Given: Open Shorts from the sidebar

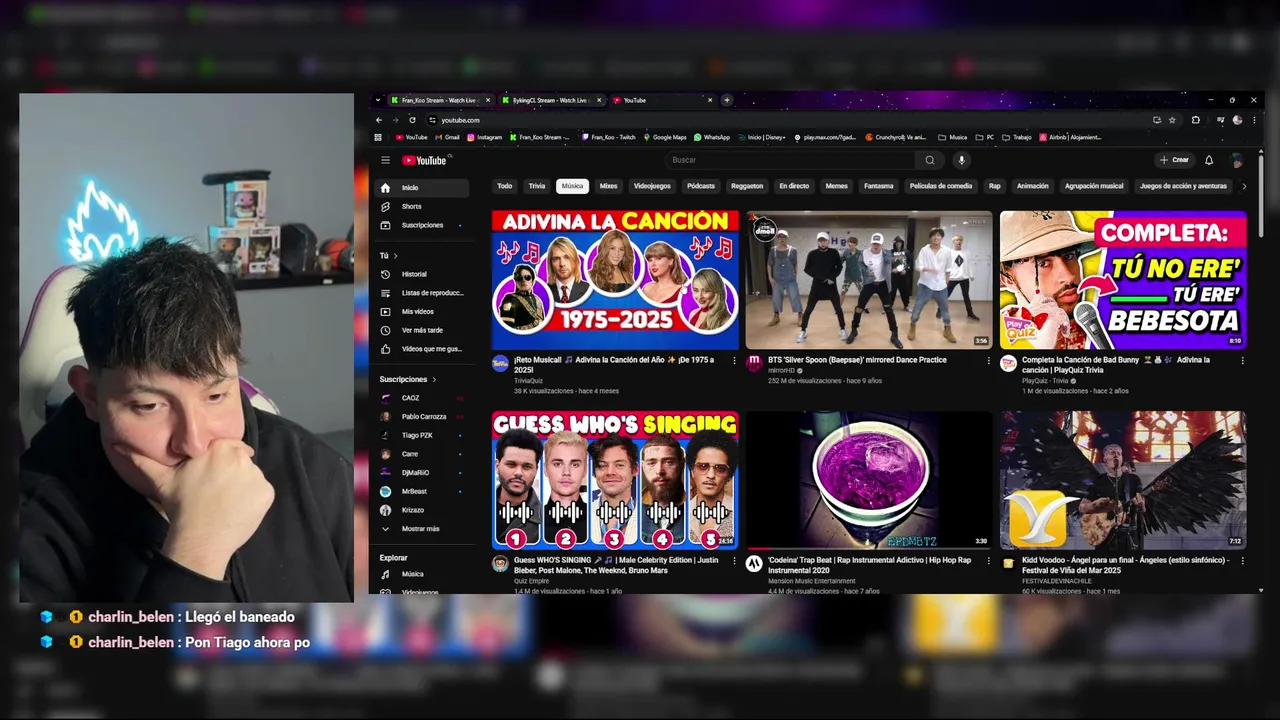Looking at the screenshot, I should click(423, 206).
